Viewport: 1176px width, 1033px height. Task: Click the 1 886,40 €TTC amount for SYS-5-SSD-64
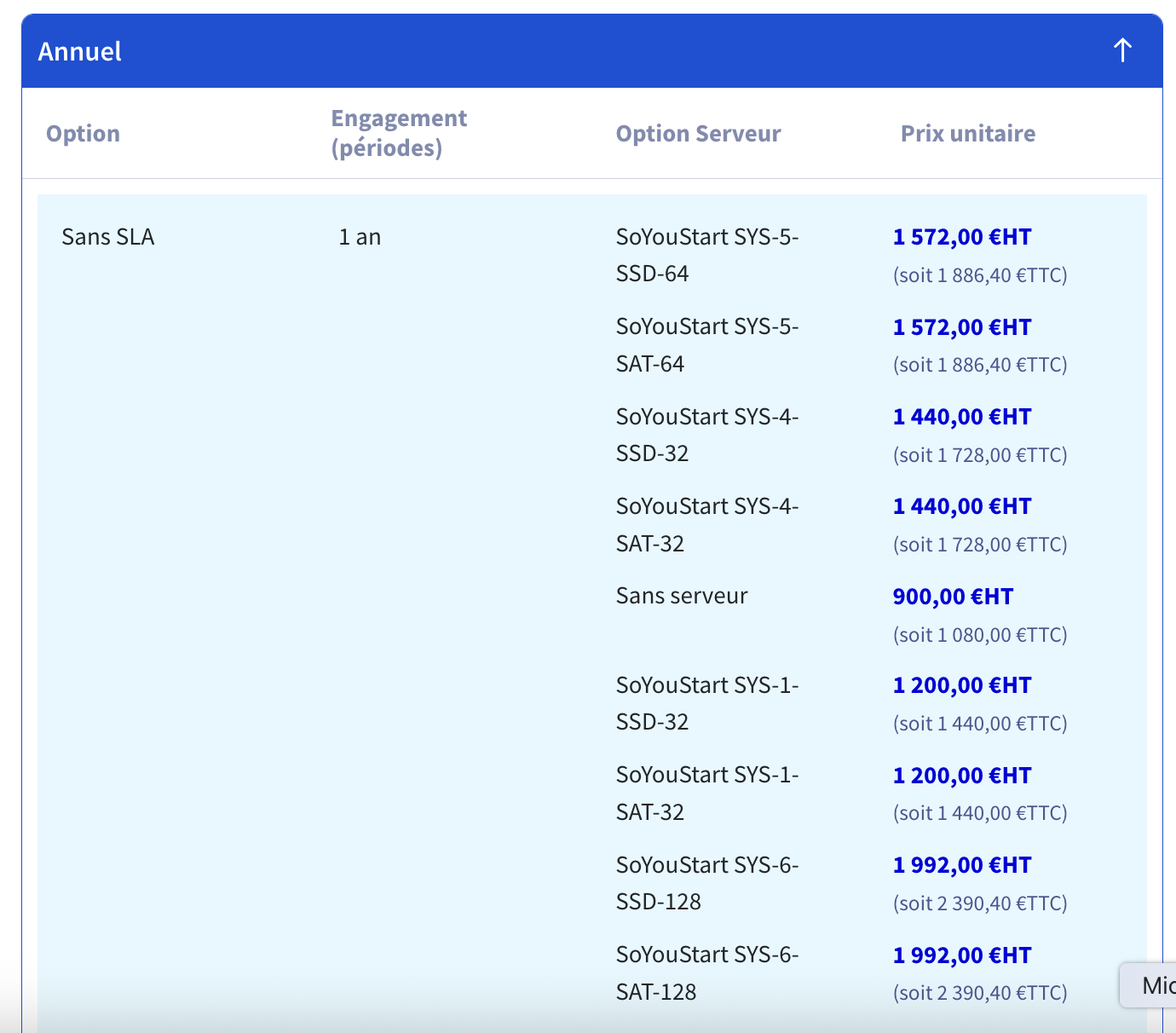[x=980, y=275]
